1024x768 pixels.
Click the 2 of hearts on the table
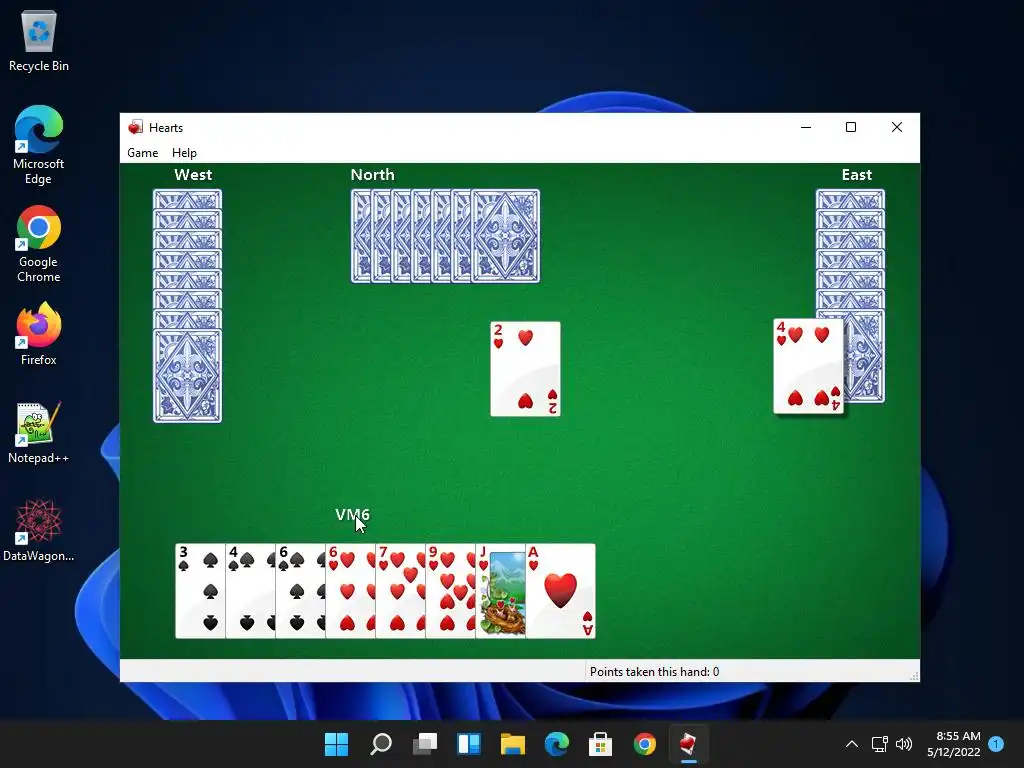pyautogui.click(x=525, y=368)
